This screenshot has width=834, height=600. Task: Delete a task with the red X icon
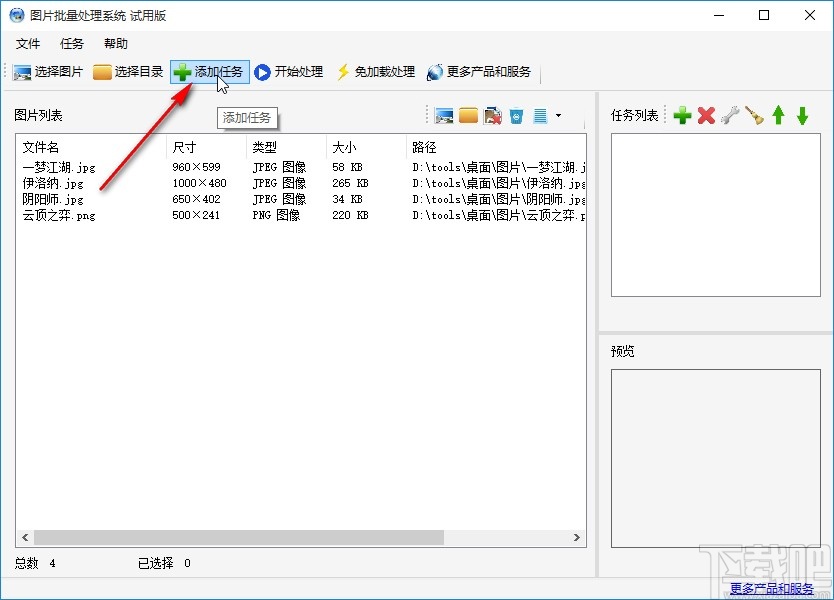(x=706, y=115)
